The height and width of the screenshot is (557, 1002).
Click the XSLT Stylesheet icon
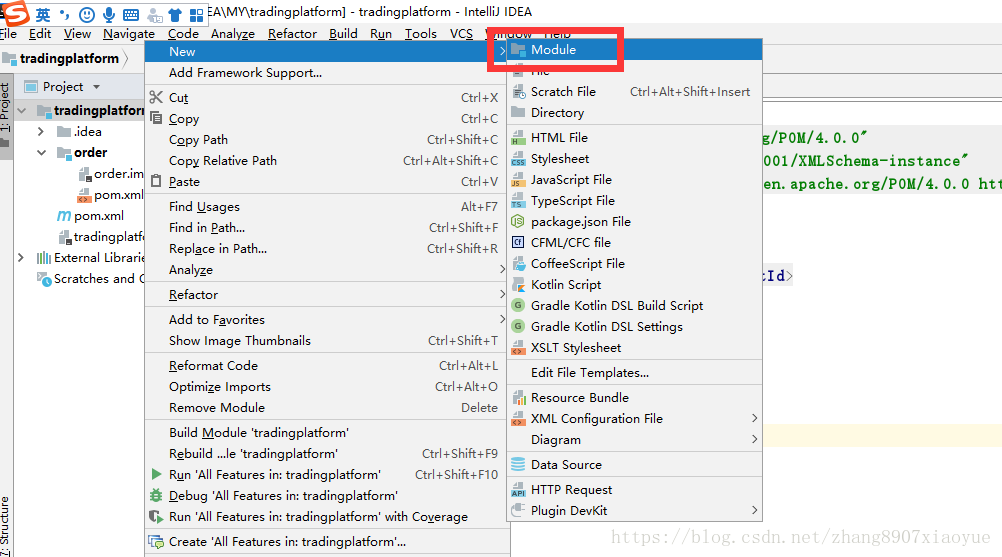point(518,347)
